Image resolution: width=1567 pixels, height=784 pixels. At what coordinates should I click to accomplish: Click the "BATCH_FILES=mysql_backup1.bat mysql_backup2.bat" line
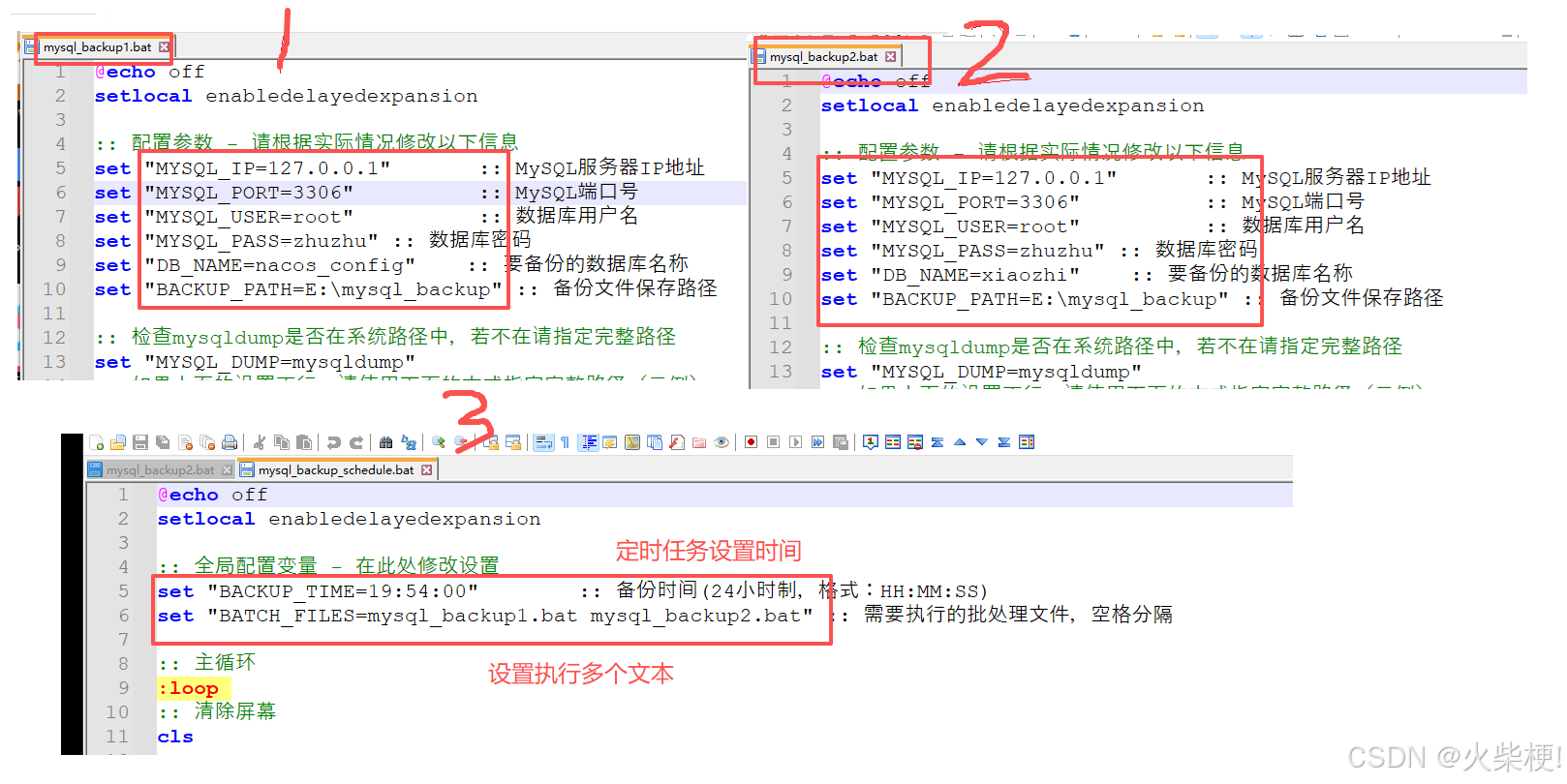510,616
